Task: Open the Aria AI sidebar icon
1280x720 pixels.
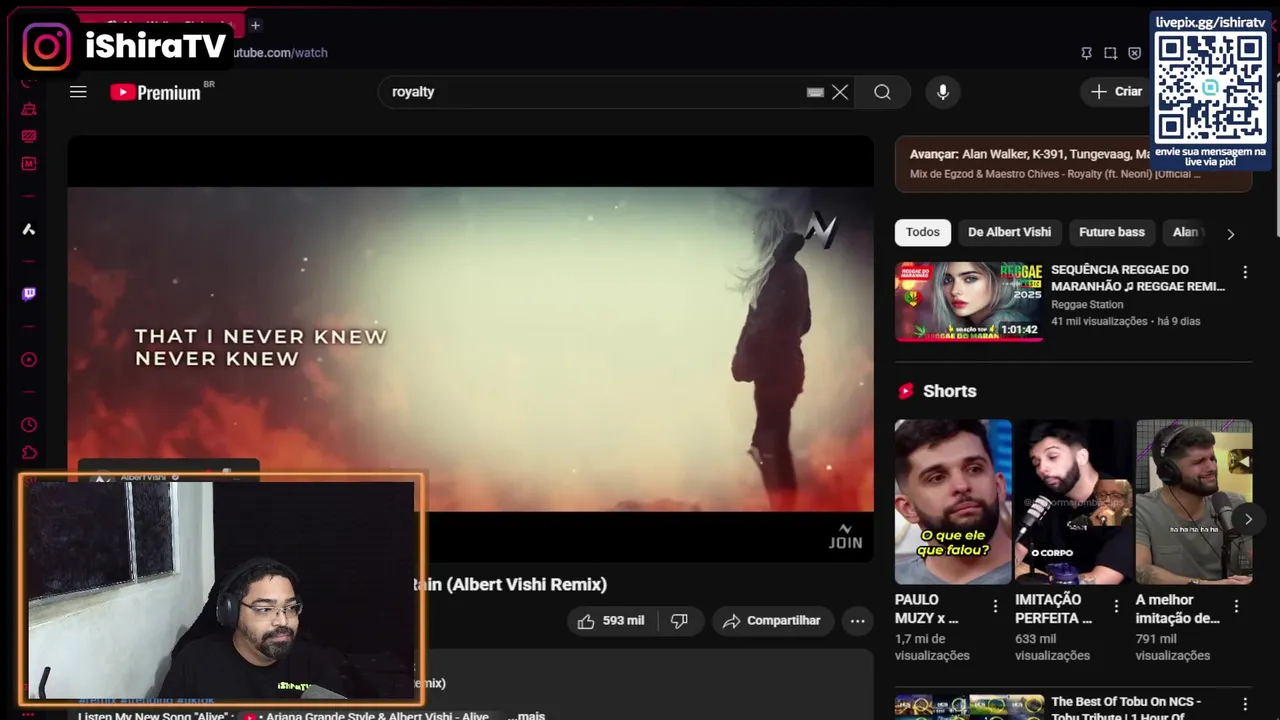Action: click(29, 229)
